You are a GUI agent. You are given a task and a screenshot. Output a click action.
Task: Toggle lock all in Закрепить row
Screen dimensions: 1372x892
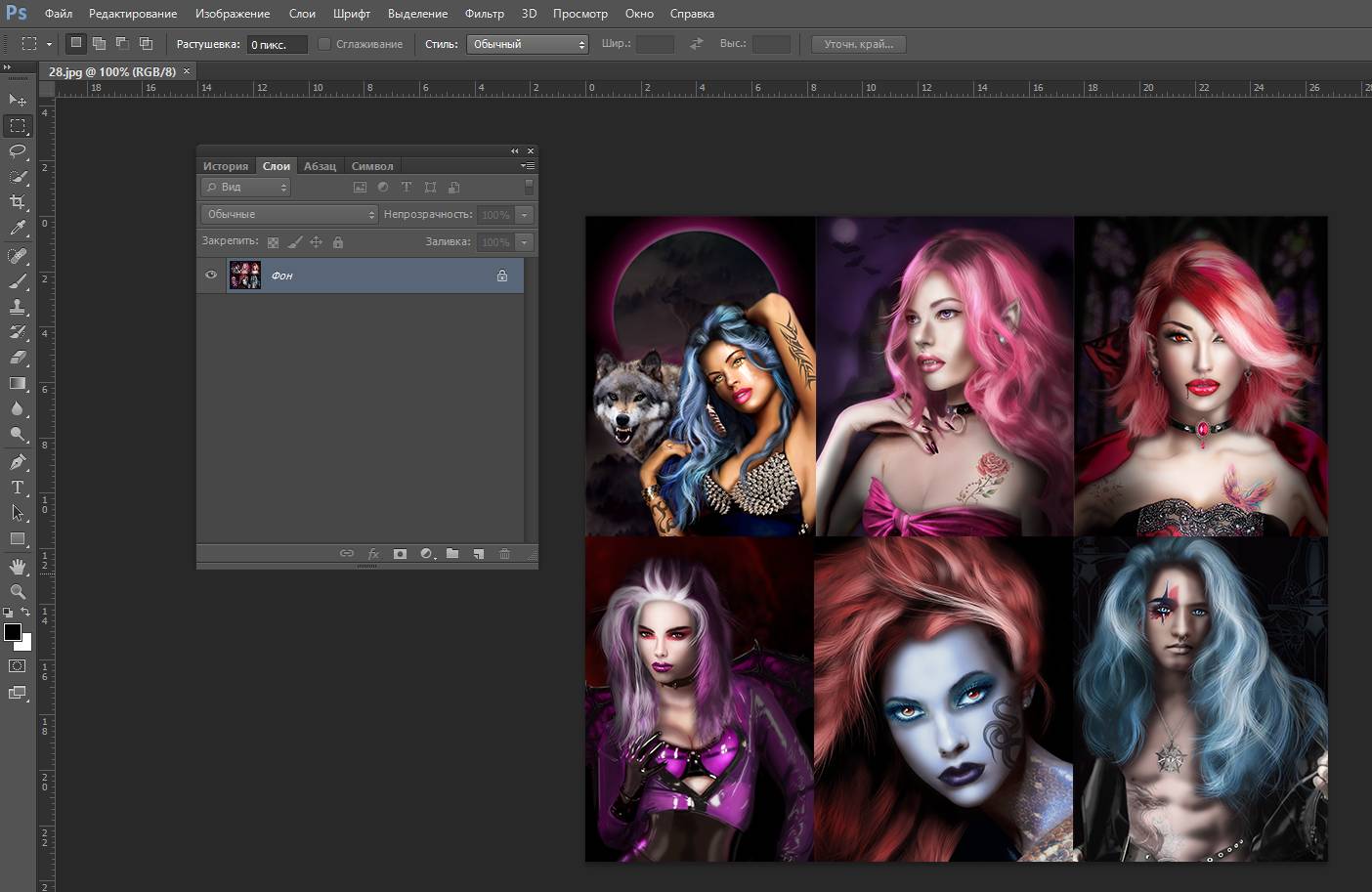pos(338,242)
